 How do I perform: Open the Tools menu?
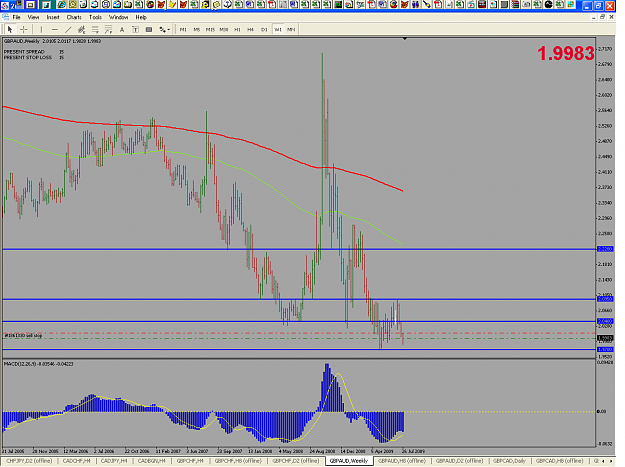(95, 17)
